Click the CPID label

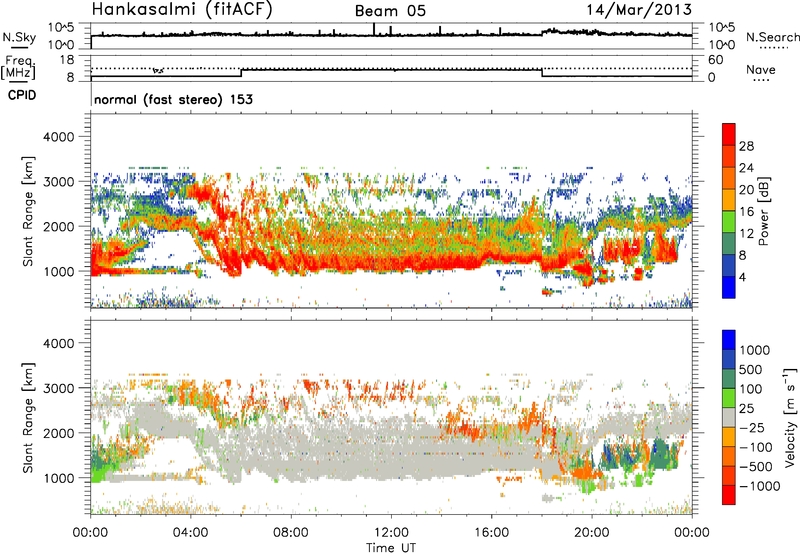point(22,95)
